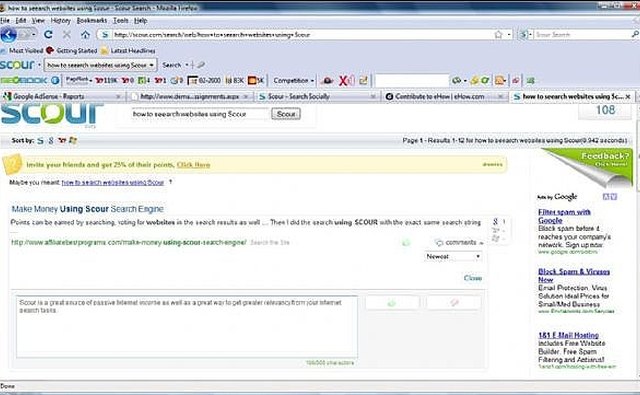The height and width of the screenshot is (395, 640).
Task: Click the RSS feed icon in SEO toolbar
Action: click(500, 80)
